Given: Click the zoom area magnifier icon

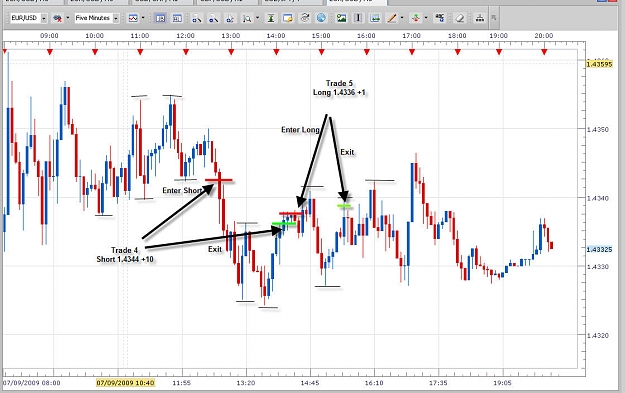Looking at the screenshot, I should pos(247,18).
